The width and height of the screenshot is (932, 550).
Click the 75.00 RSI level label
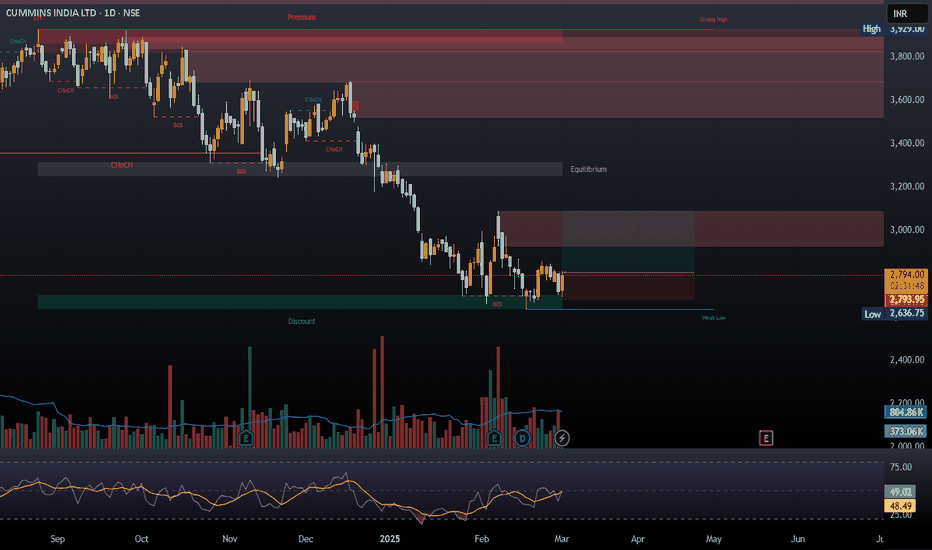tap(900, 467)
